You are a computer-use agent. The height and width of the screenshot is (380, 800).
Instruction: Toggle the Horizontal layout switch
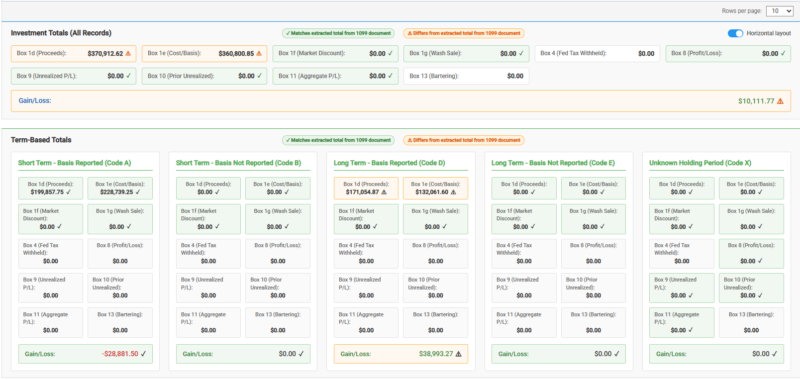click(x=735, y=33)
